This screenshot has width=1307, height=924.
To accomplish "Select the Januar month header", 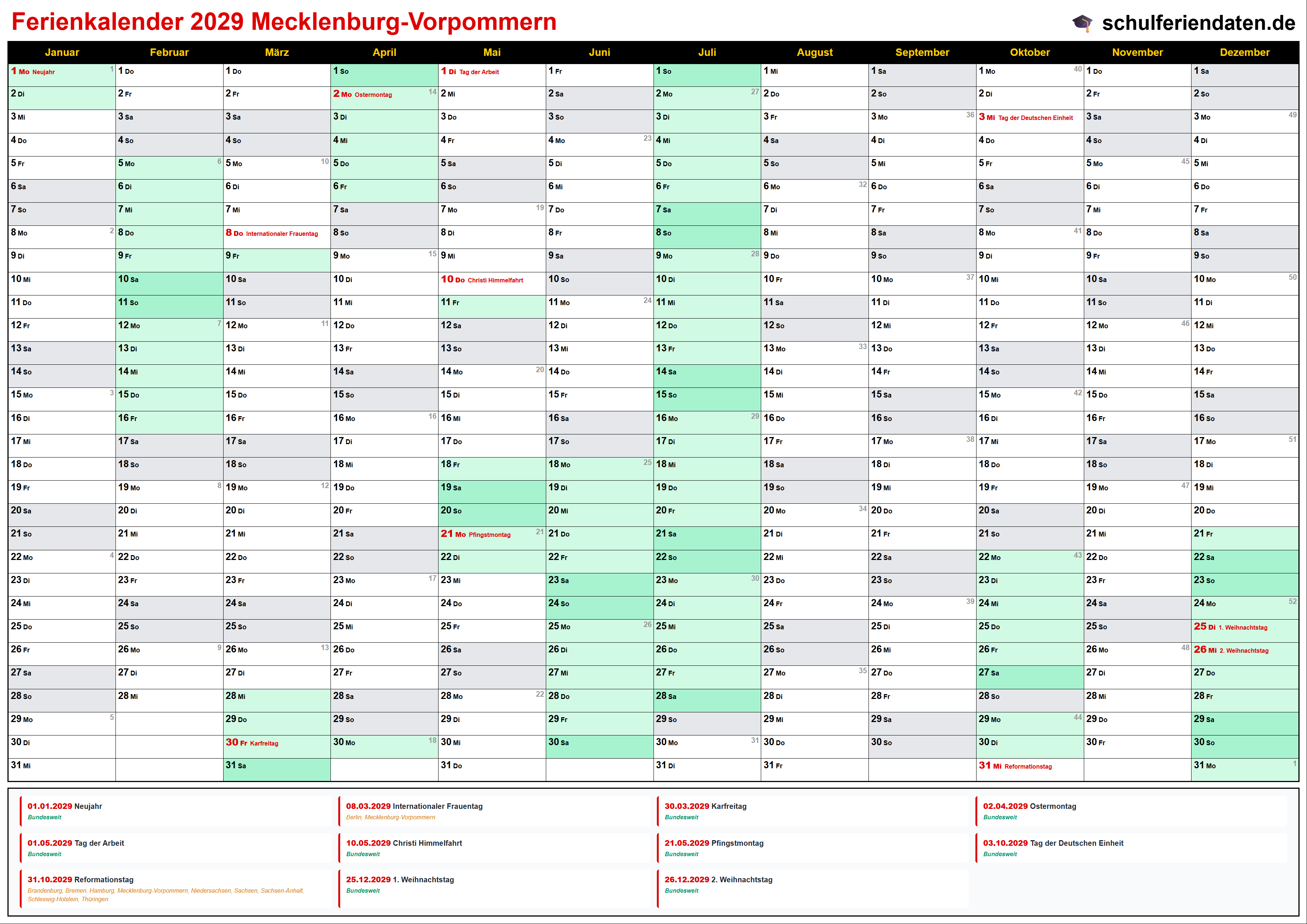I will click(x=61, y=53).
